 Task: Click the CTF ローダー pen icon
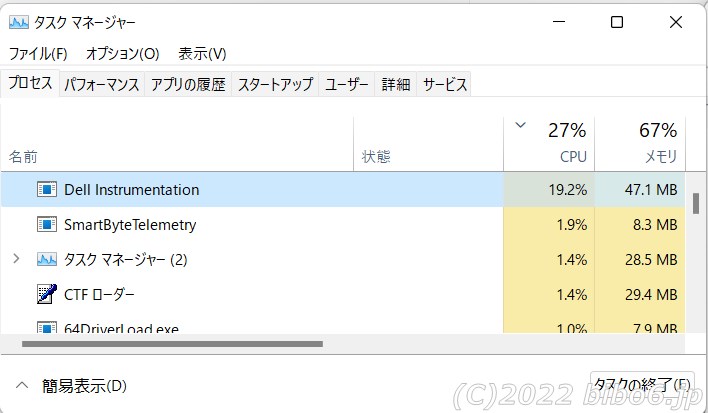[x=47, y=294]
